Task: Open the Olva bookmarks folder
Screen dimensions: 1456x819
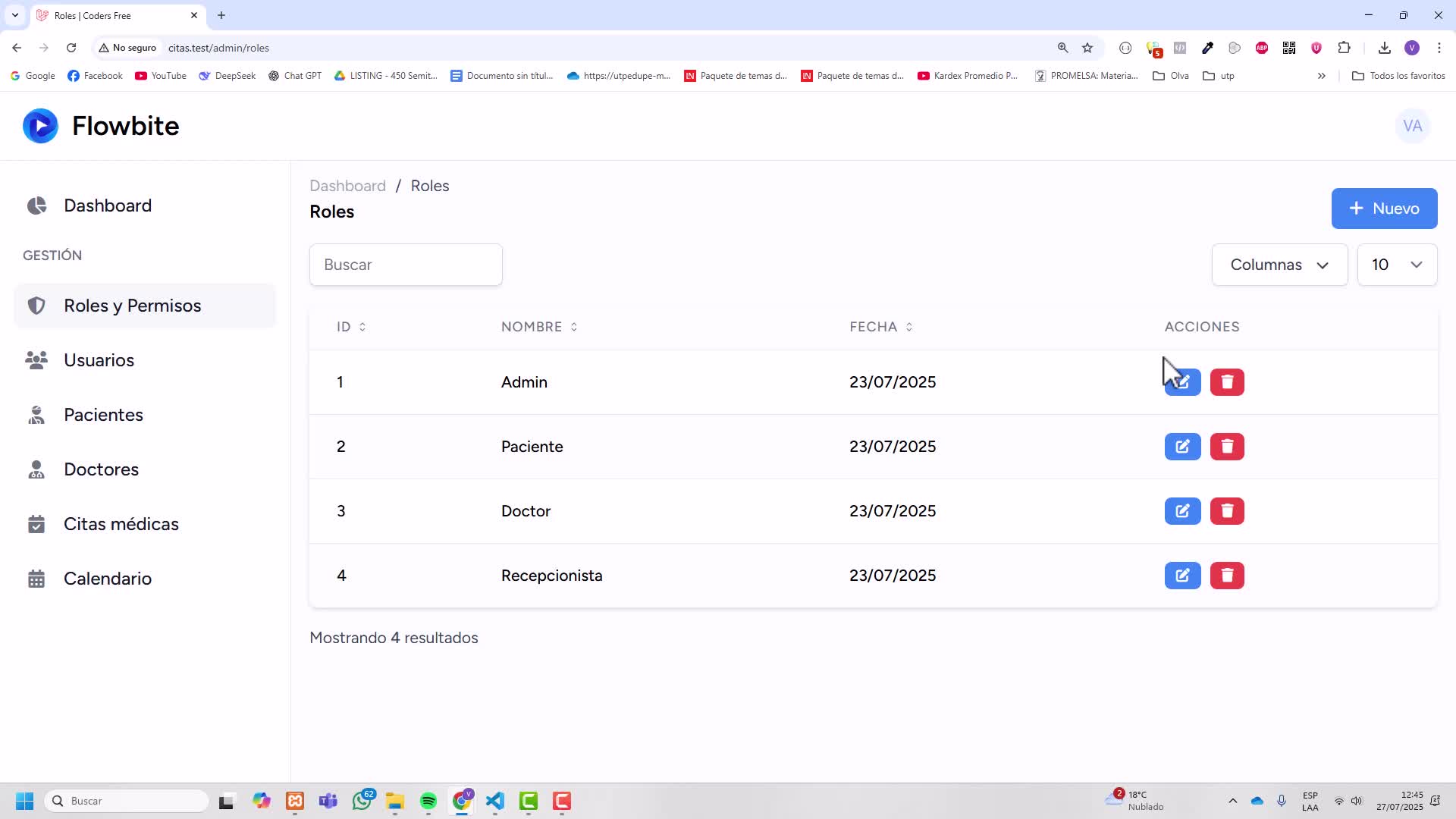Action: click(x=1171, y=76)
